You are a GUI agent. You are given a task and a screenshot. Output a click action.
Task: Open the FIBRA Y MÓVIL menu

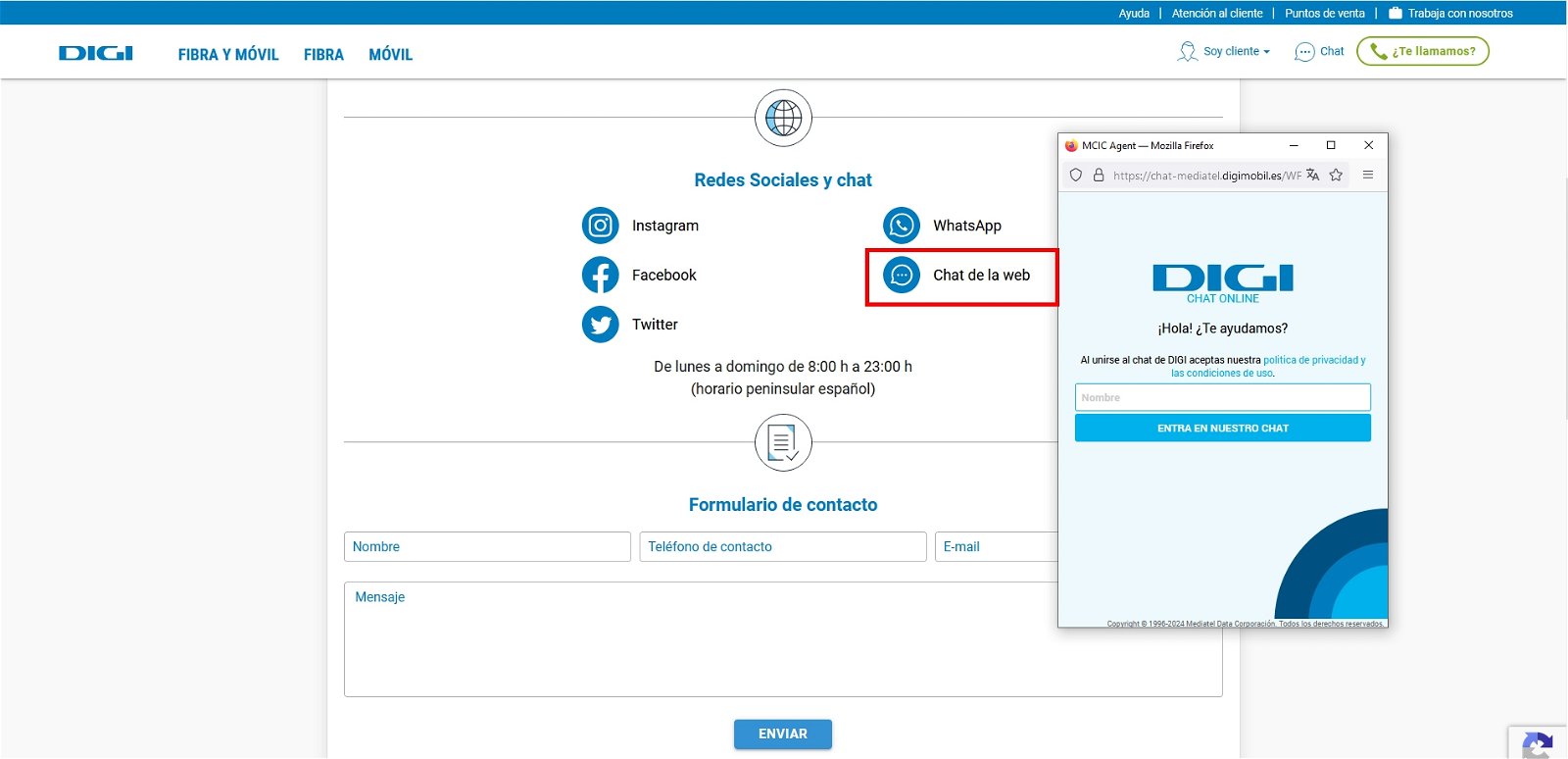tap(228, 55)
